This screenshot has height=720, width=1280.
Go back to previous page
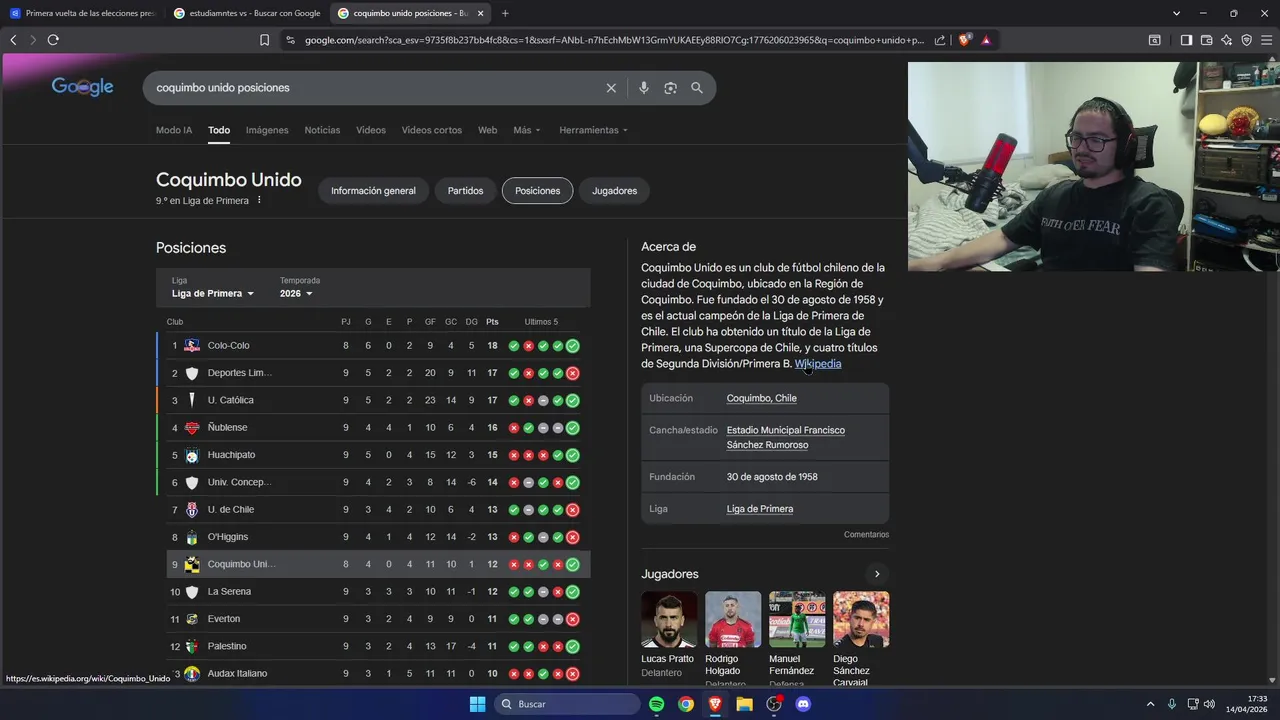pos(13,40)
